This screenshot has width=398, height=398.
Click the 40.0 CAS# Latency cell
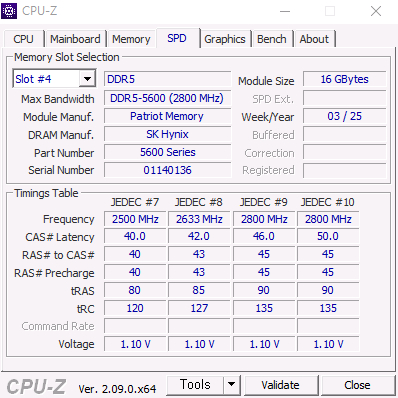coord(135,237)
